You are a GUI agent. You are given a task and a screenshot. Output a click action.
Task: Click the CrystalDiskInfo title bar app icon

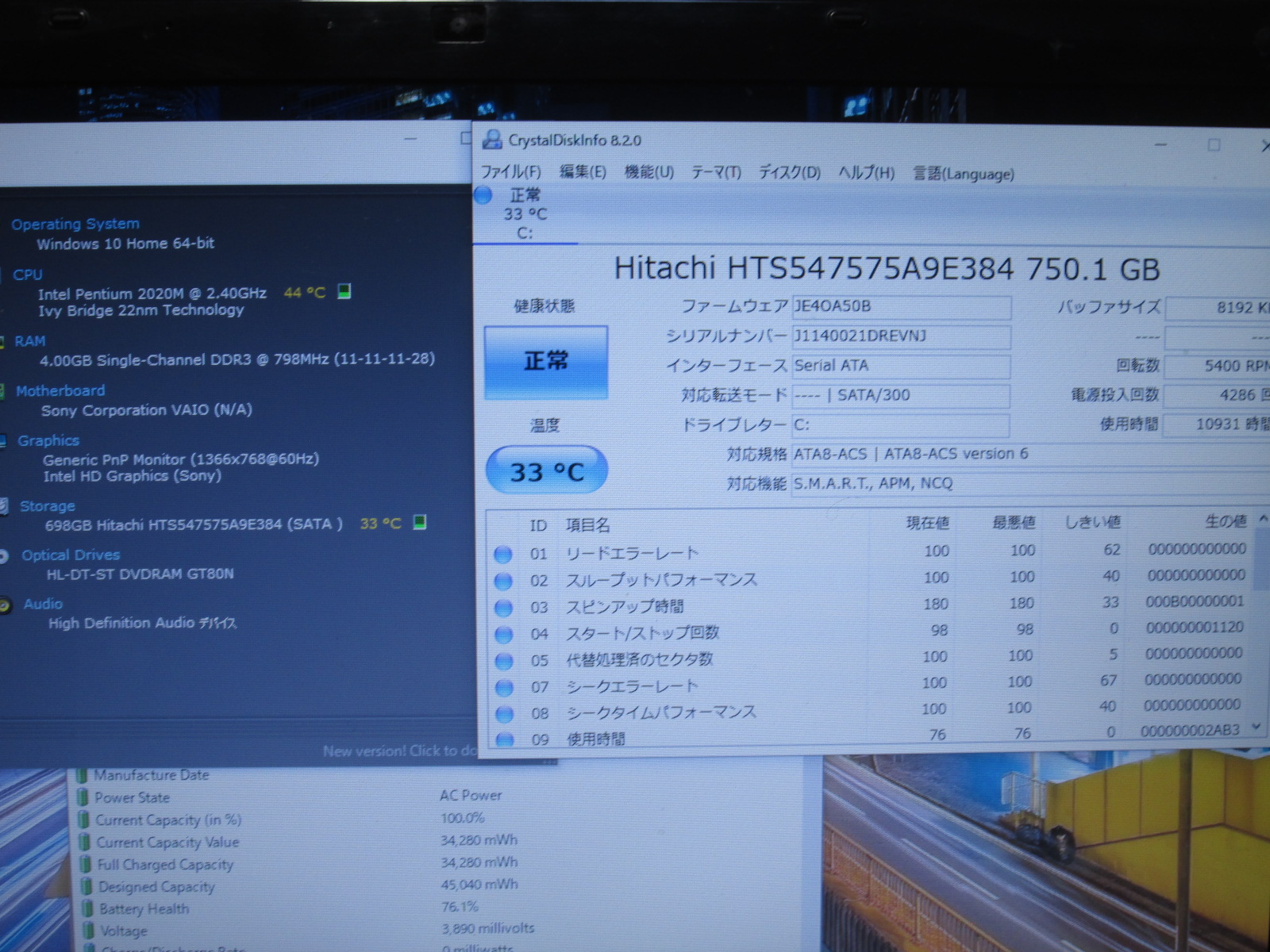492,140
